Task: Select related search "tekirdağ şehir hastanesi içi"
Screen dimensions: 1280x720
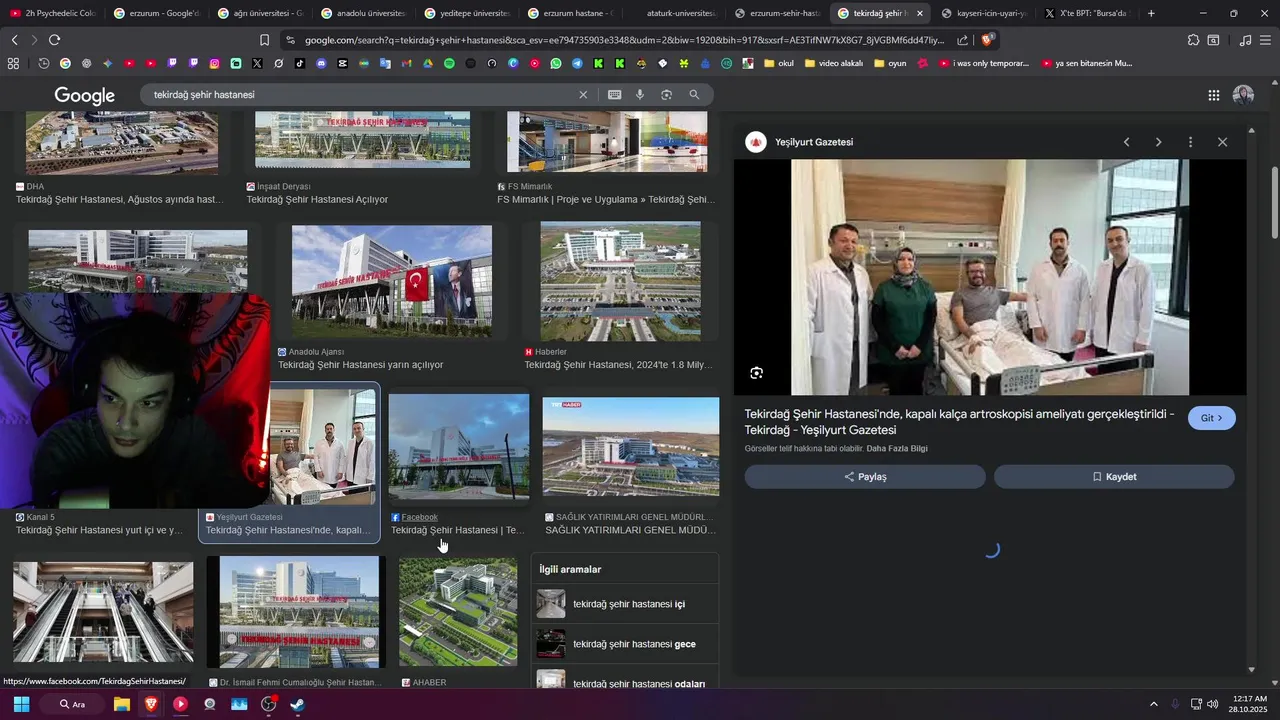Action: point(625,604)
